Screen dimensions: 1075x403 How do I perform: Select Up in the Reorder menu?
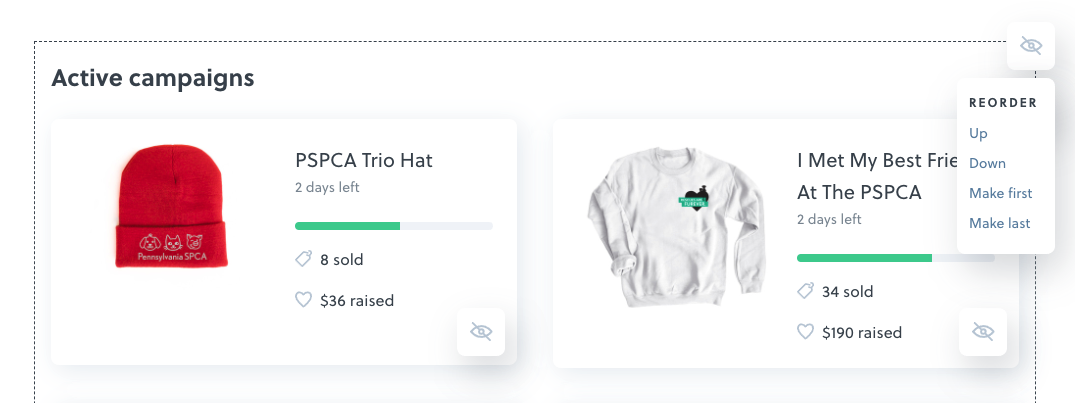978,133
